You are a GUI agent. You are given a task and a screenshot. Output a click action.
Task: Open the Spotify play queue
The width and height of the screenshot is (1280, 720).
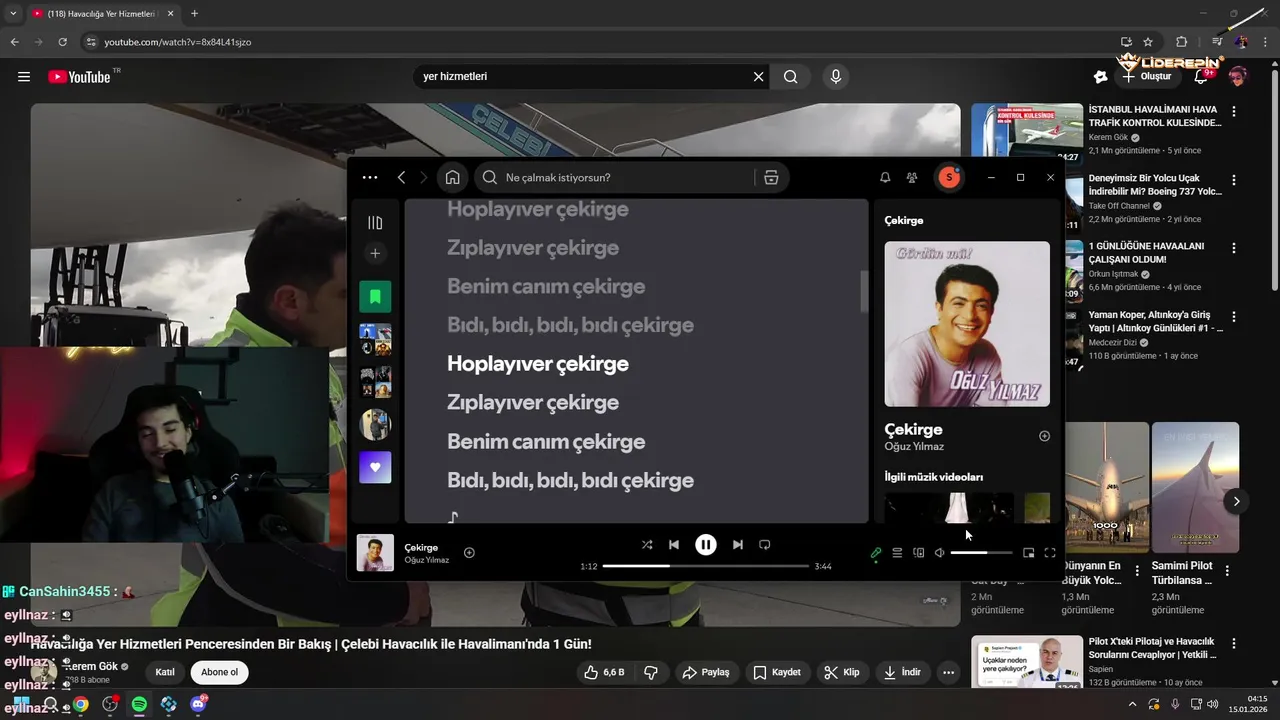click(x=897, y=553)
